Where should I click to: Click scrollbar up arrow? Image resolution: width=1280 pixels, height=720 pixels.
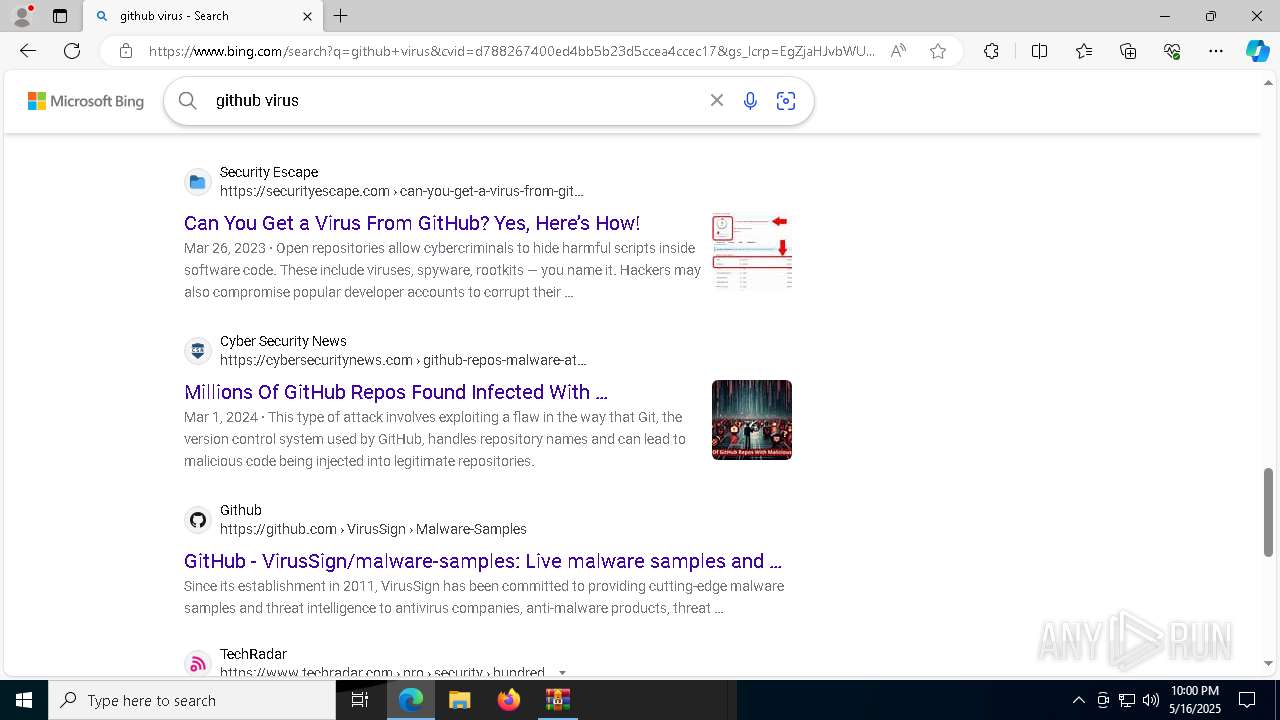coord(1268,83)
